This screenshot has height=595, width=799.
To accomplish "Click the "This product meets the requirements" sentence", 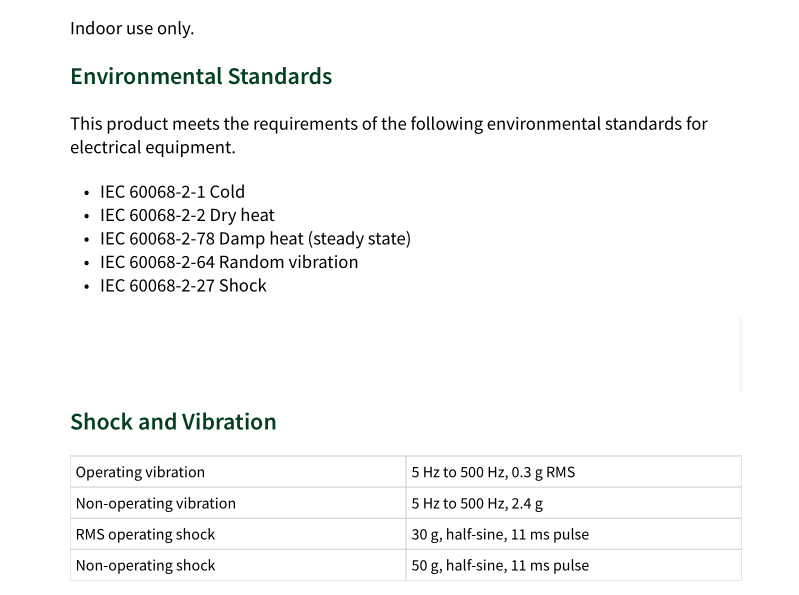I will [x=388, y=124].
